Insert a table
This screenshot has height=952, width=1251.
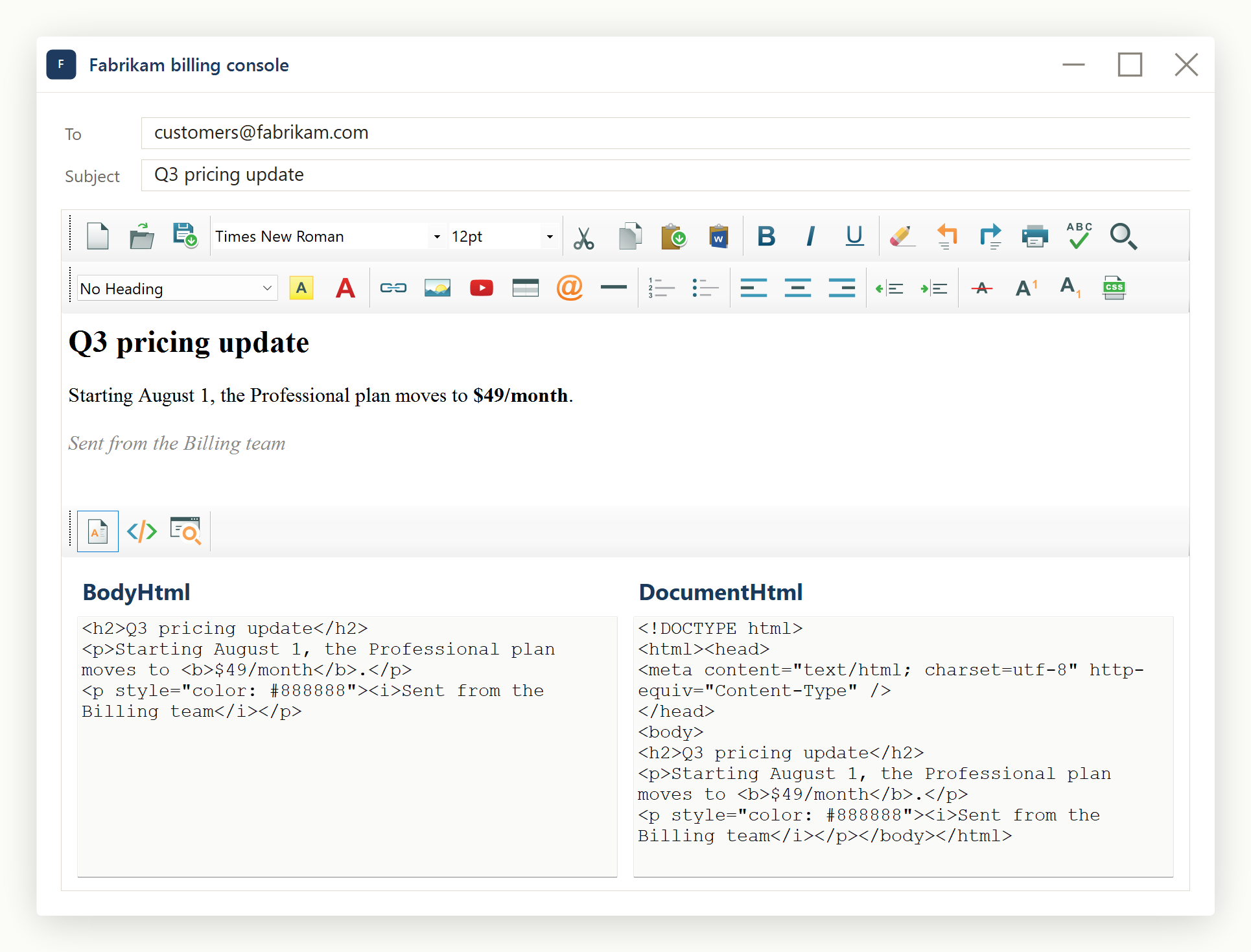point(526,288)
